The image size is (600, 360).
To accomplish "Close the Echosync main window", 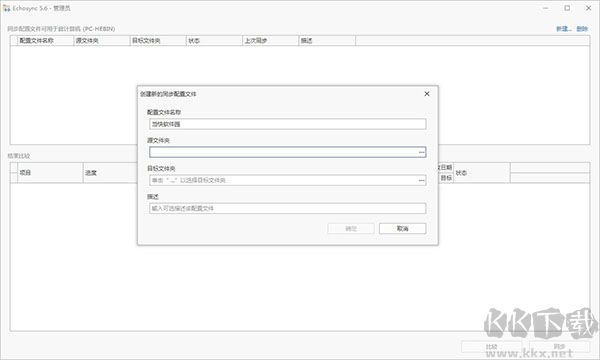I will pyautogui.click(x=589, y=8).
